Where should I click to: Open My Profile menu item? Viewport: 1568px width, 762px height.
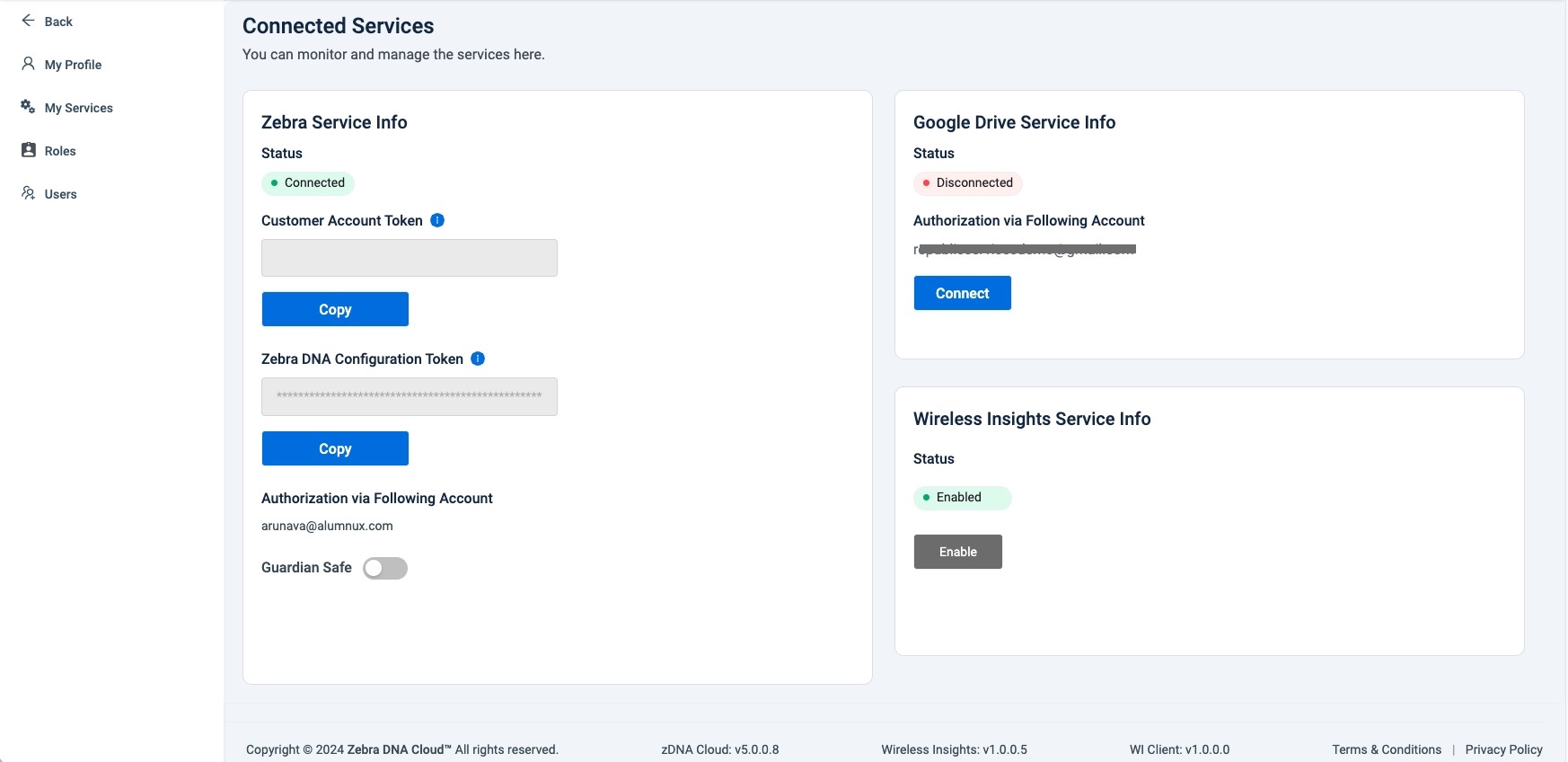click(73, 65)
